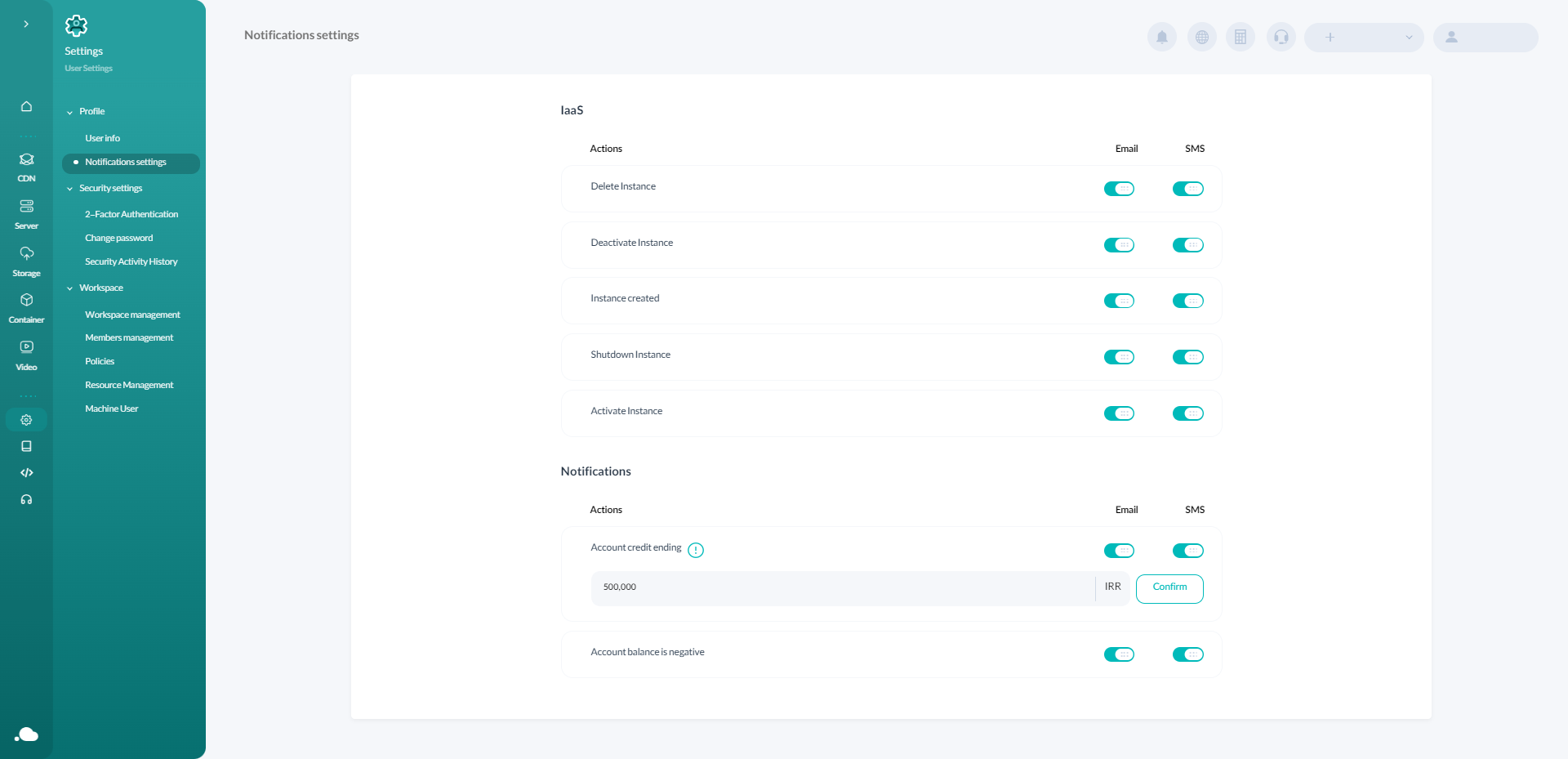Toggle SMS for Account balance is negative
The height and width of the screenshot is (759, 1568).
click(1188, 654)
